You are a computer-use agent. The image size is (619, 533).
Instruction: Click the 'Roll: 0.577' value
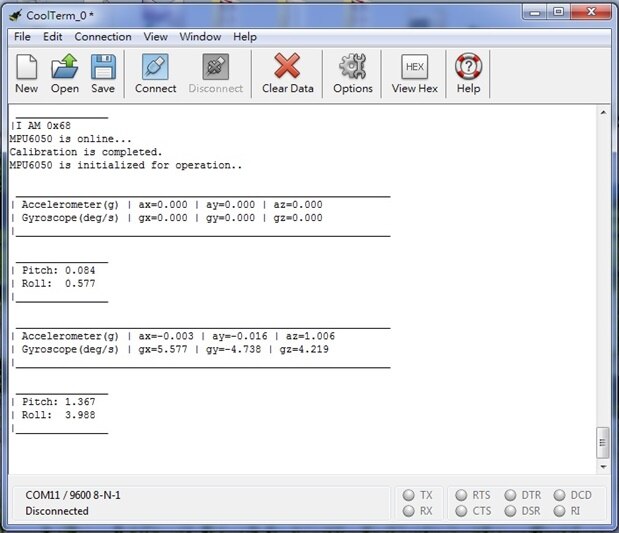[x=58, y=283]
